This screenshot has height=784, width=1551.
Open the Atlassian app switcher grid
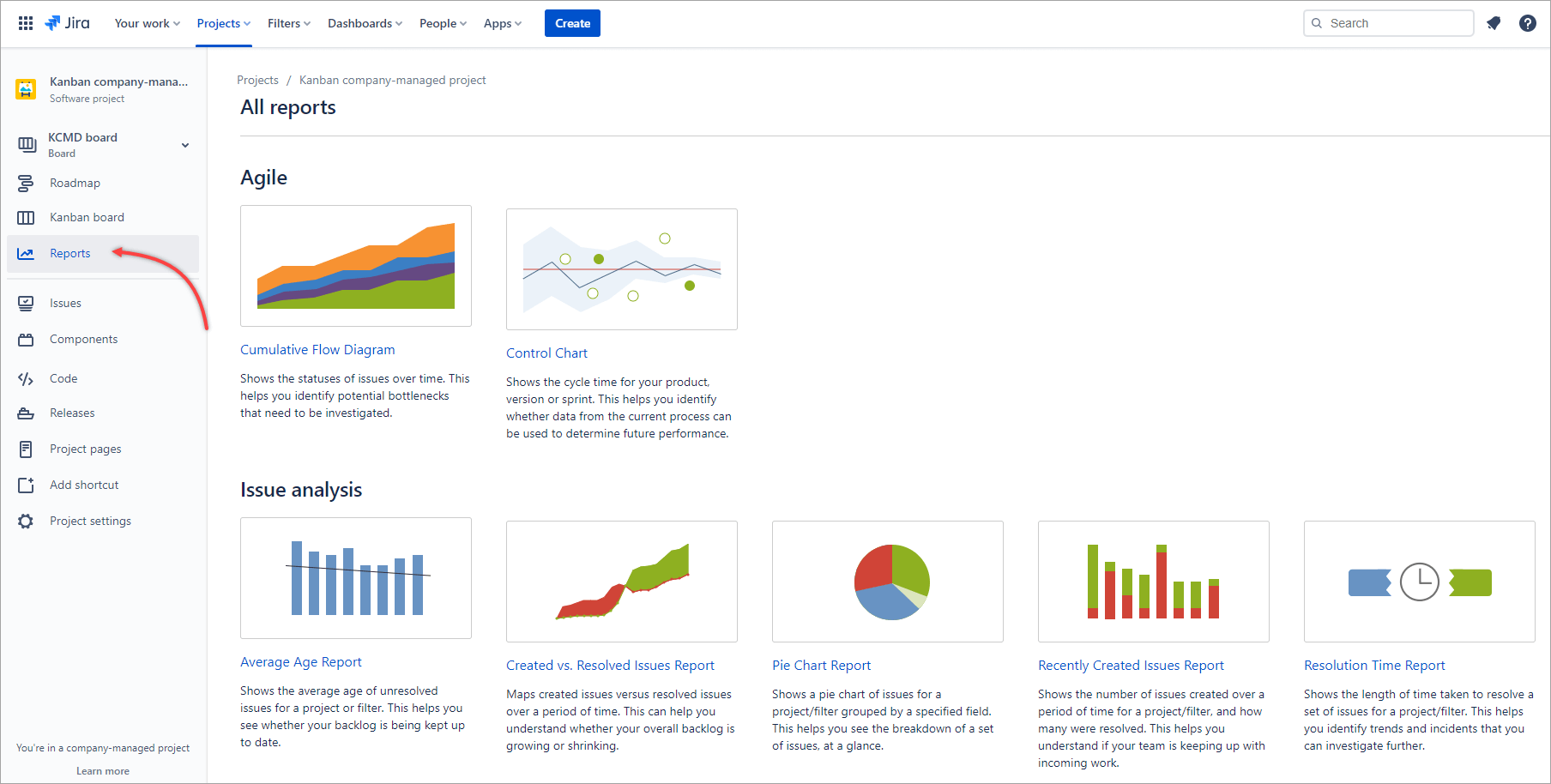click(x=25, y=22)
